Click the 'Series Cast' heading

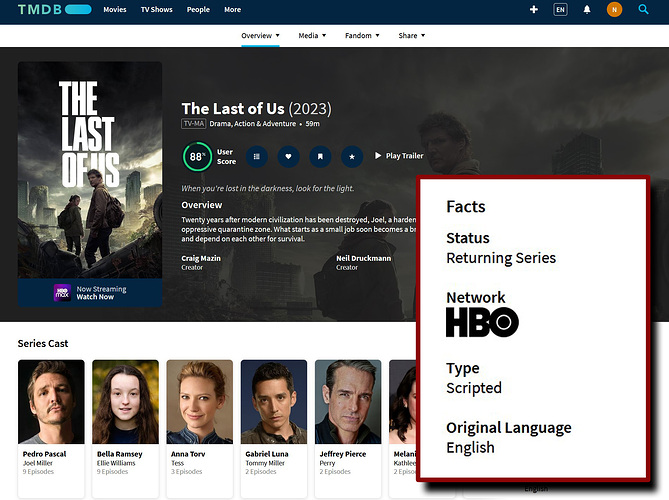tap(43, 343)
